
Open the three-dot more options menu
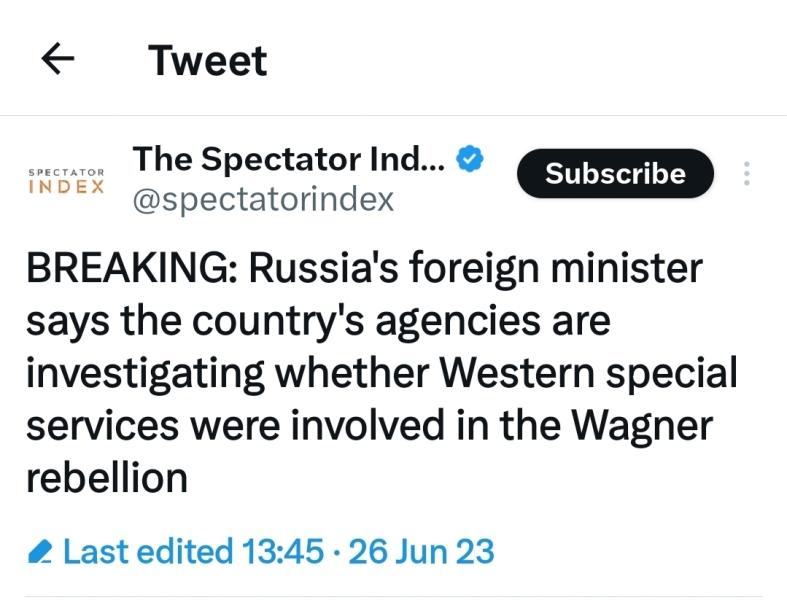click(747, 174)
